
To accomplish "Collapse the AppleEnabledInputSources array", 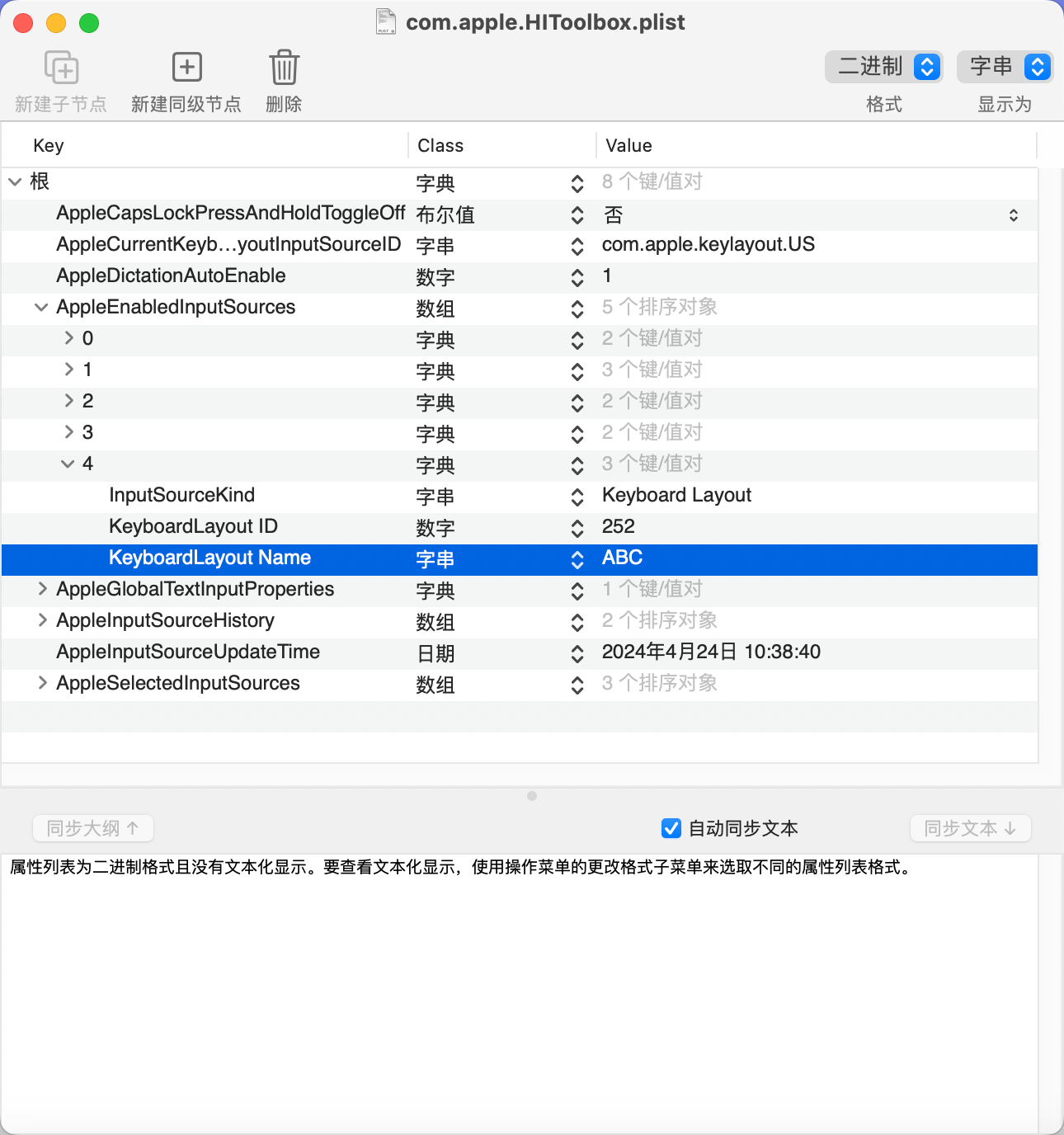I will (x=41, y=307).
